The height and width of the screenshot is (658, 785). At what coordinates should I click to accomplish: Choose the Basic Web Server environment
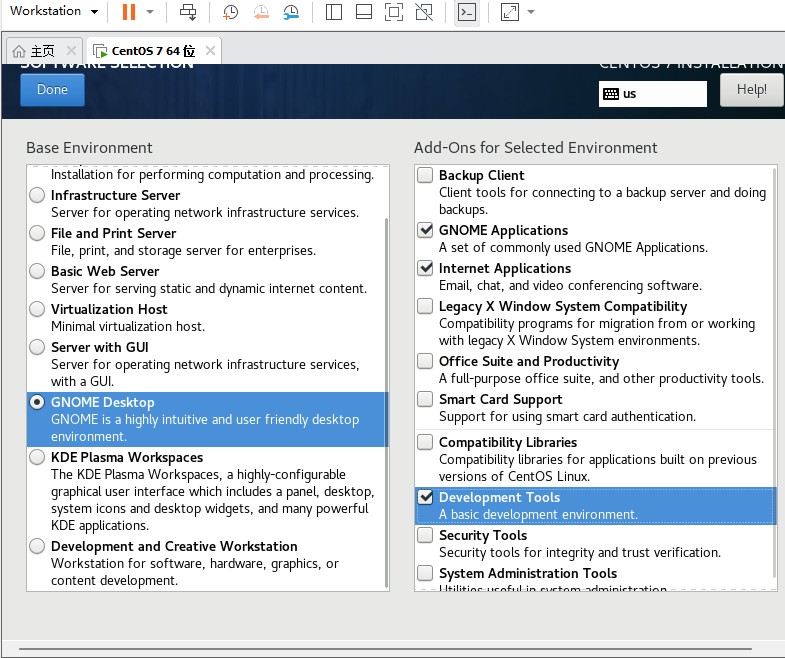37,271
